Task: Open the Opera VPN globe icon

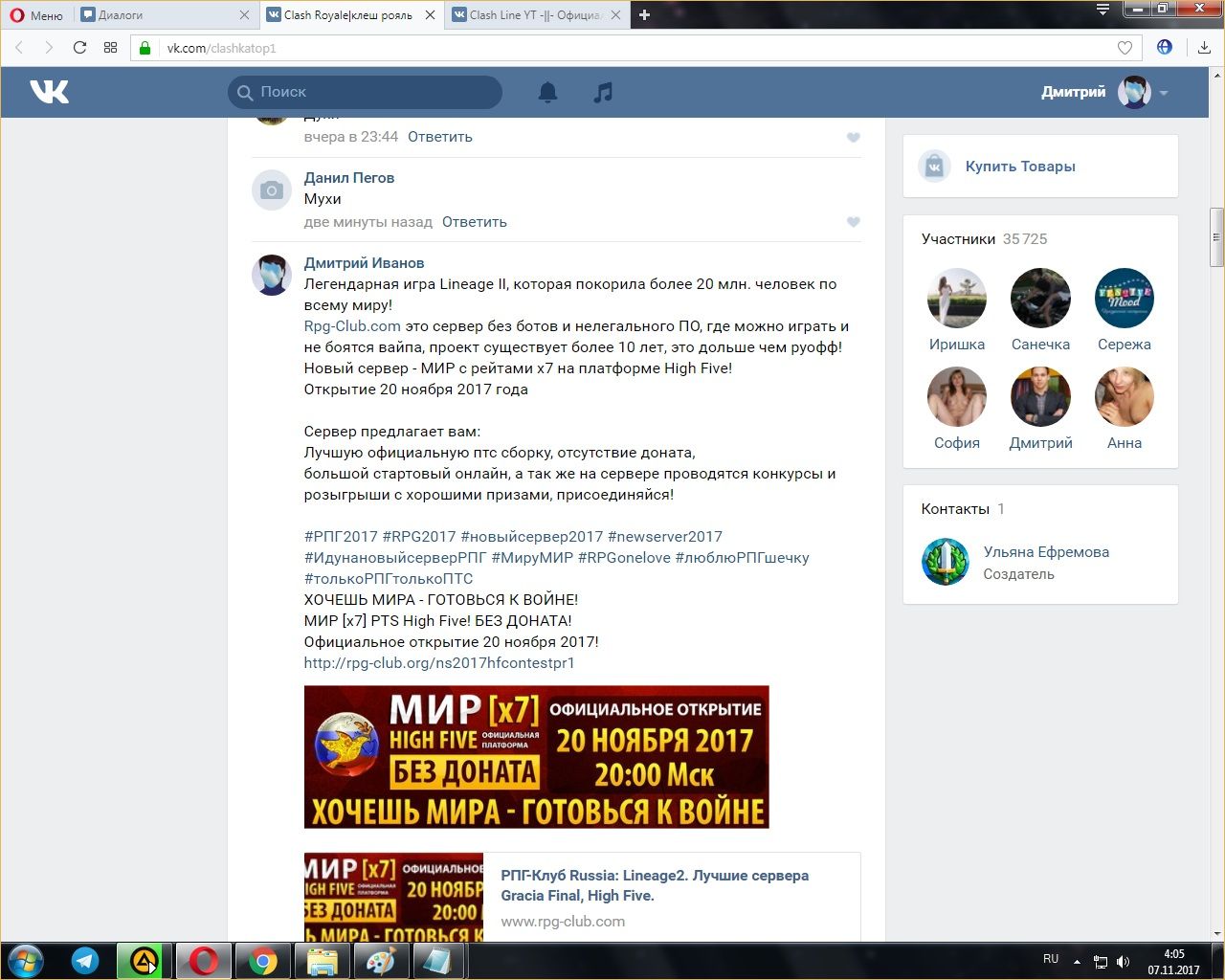Action: click(1165, 47)
